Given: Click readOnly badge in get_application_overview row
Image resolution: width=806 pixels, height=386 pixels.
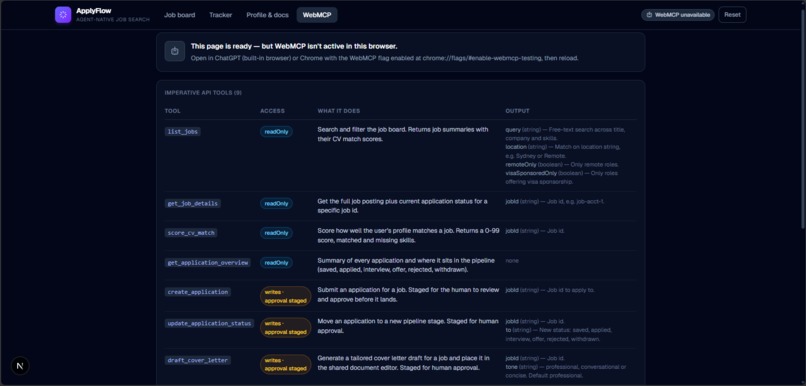Looking at the screenshot, I should coord(276,263).
